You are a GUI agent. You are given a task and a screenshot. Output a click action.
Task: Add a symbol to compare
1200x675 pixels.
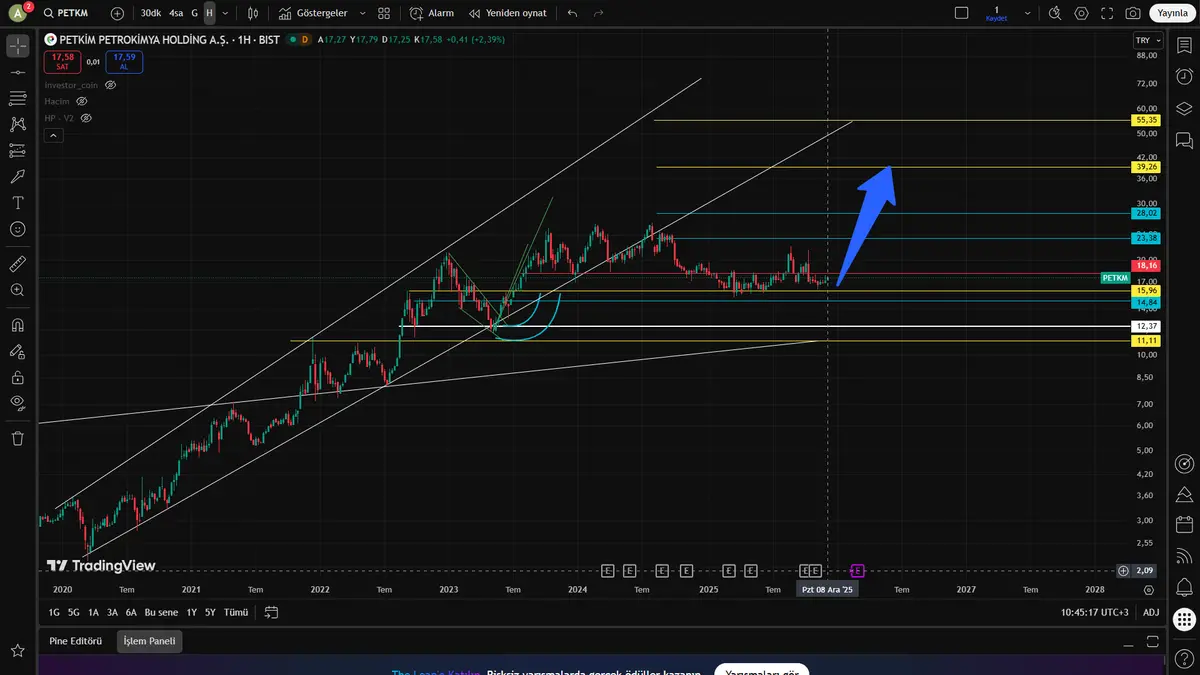pos(117,13)
